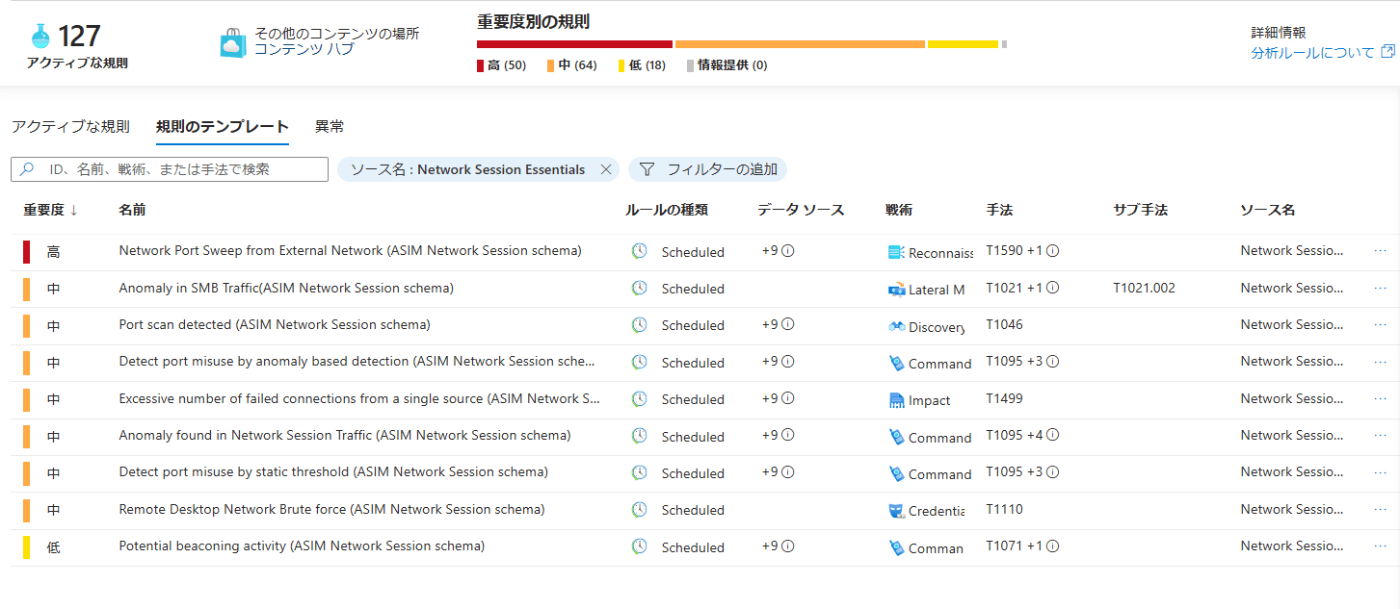Click the yellow low severity bar segment
The image size is (1400, 609).
click(x=963, y=44)
